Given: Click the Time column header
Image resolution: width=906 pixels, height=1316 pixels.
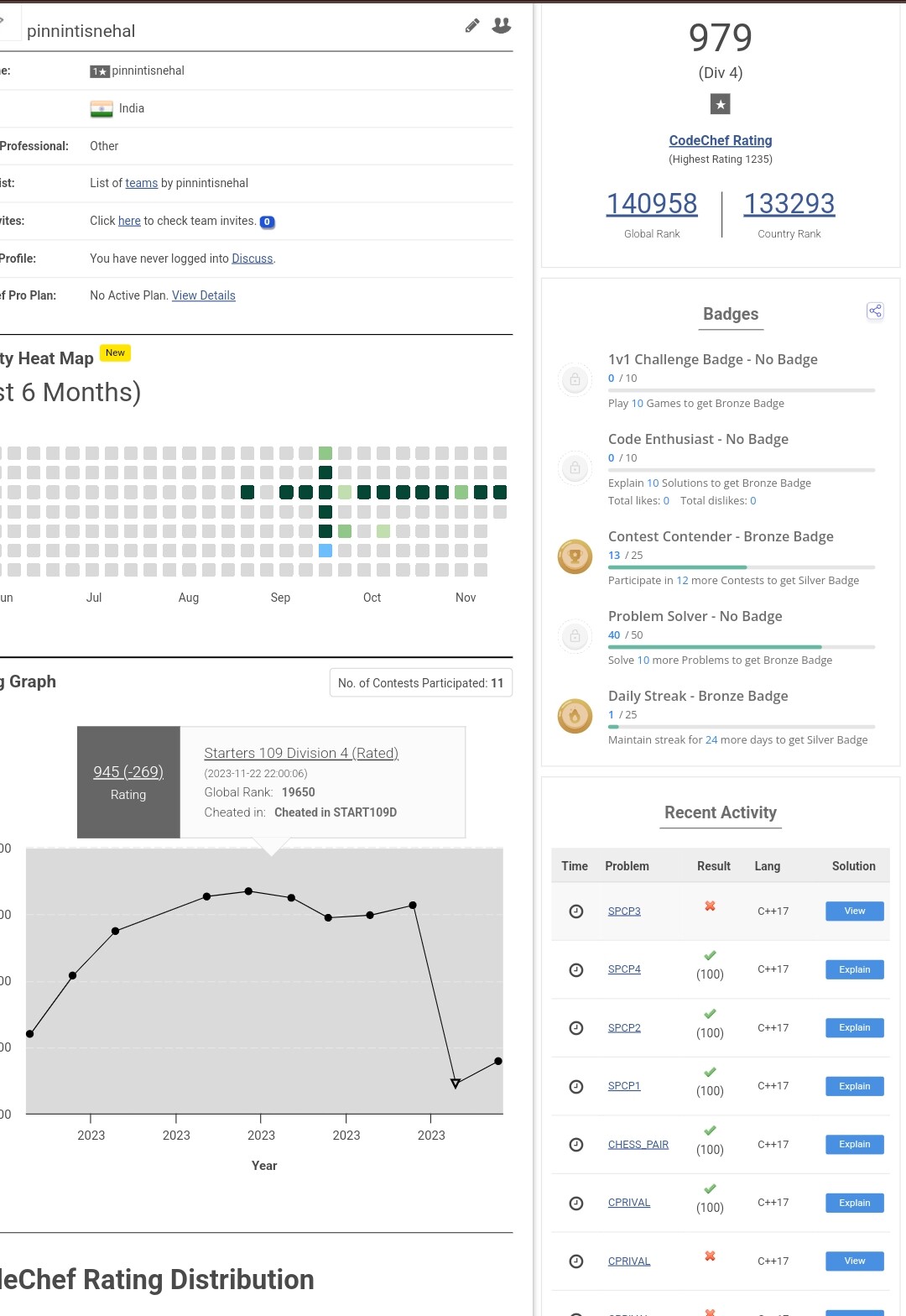Looking at the screenshot, I should click(x=575, y=866).
